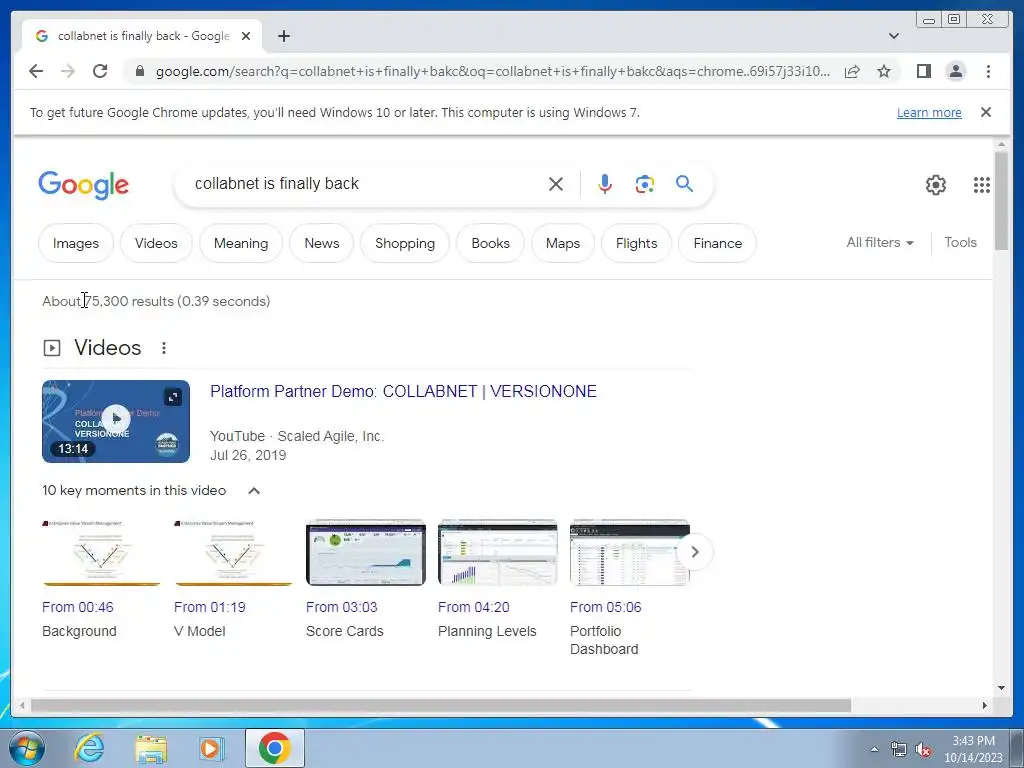Open the V Model key moment thumbnail

[233, 552]
